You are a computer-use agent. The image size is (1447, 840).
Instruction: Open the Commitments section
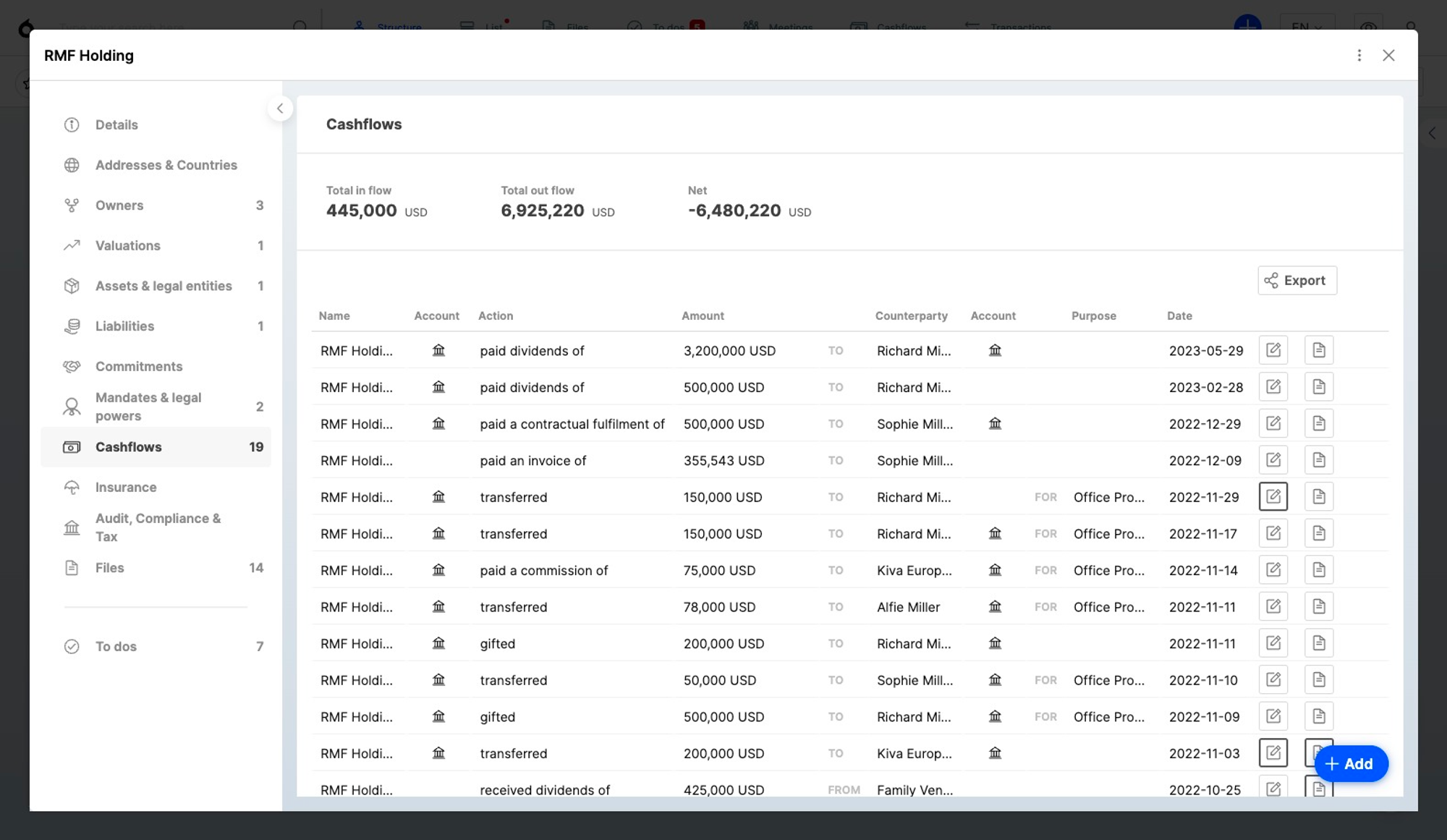156,366
